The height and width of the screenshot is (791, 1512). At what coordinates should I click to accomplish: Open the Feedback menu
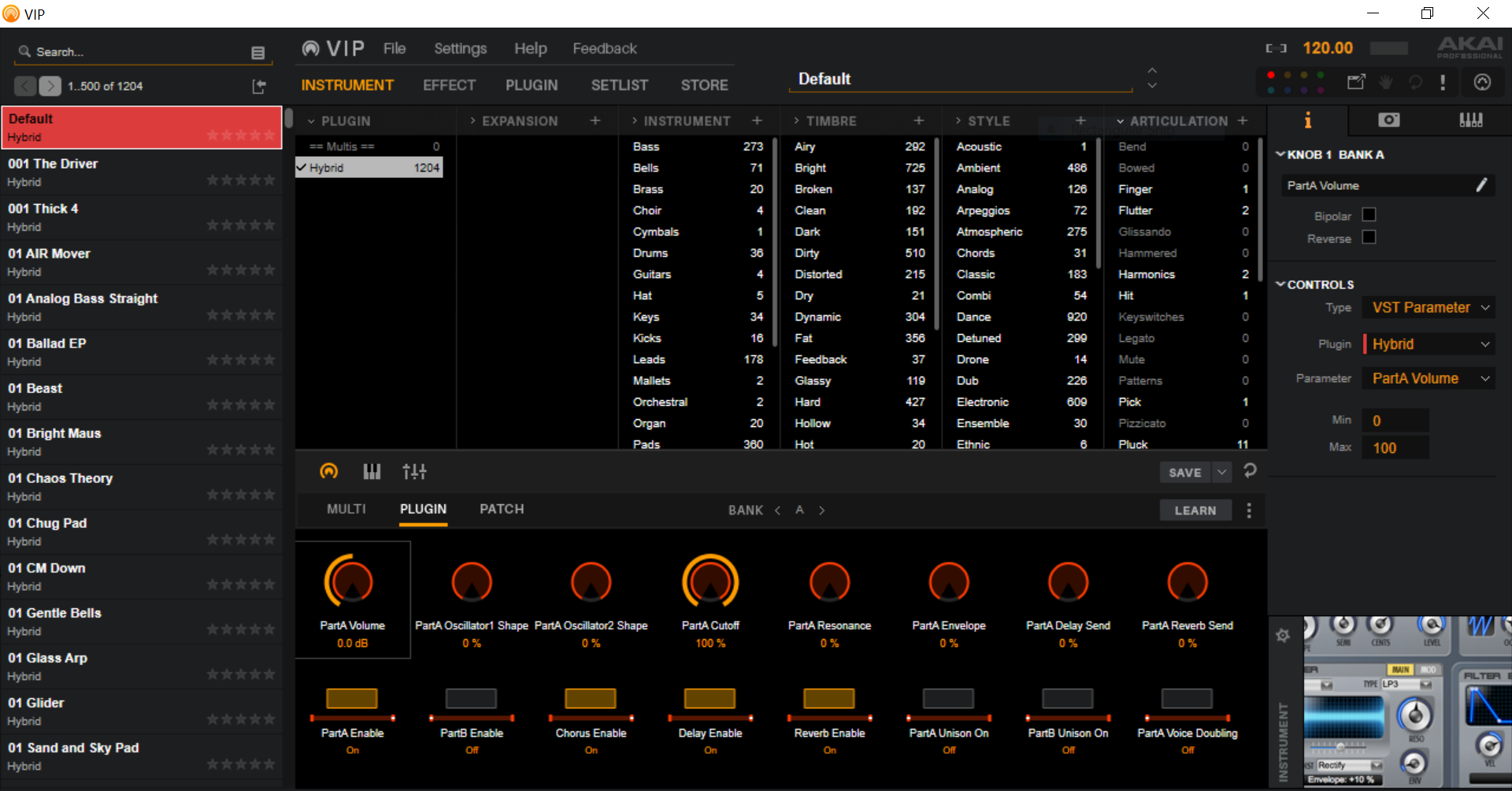(605, 49)
